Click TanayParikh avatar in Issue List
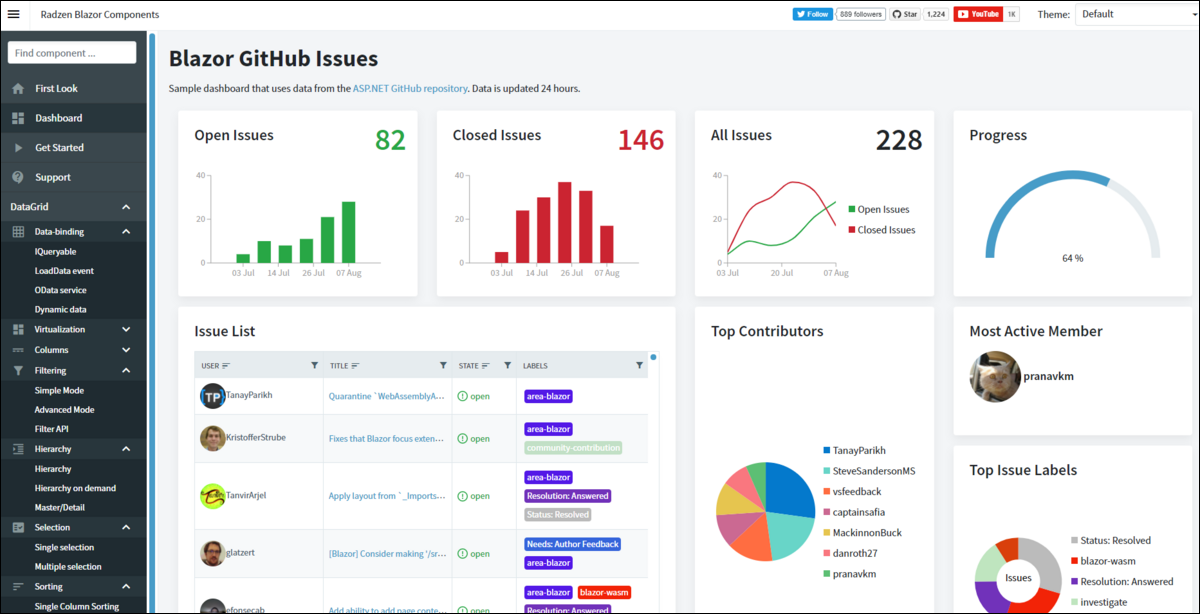This screenshot has height=614, width=1200. 213,396
